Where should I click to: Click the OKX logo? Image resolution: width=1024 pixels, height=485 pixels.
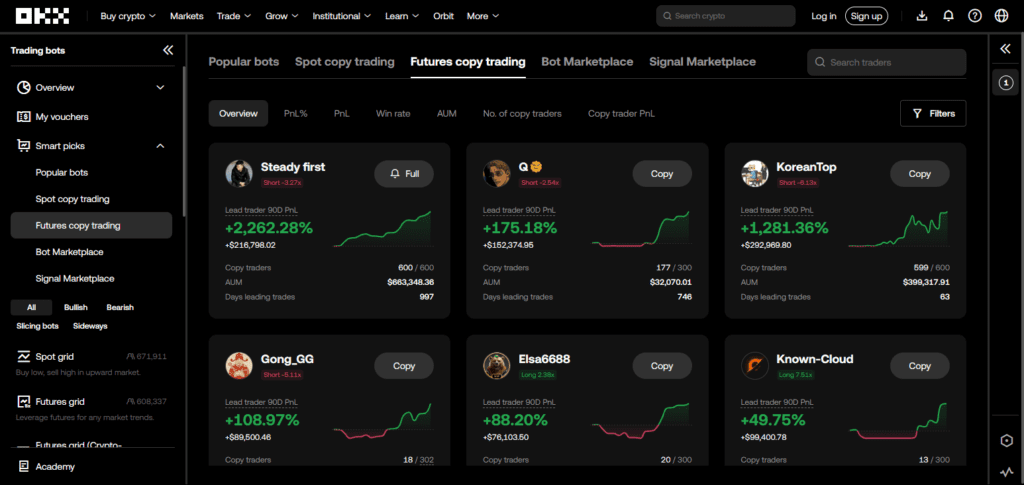point(44,16)
